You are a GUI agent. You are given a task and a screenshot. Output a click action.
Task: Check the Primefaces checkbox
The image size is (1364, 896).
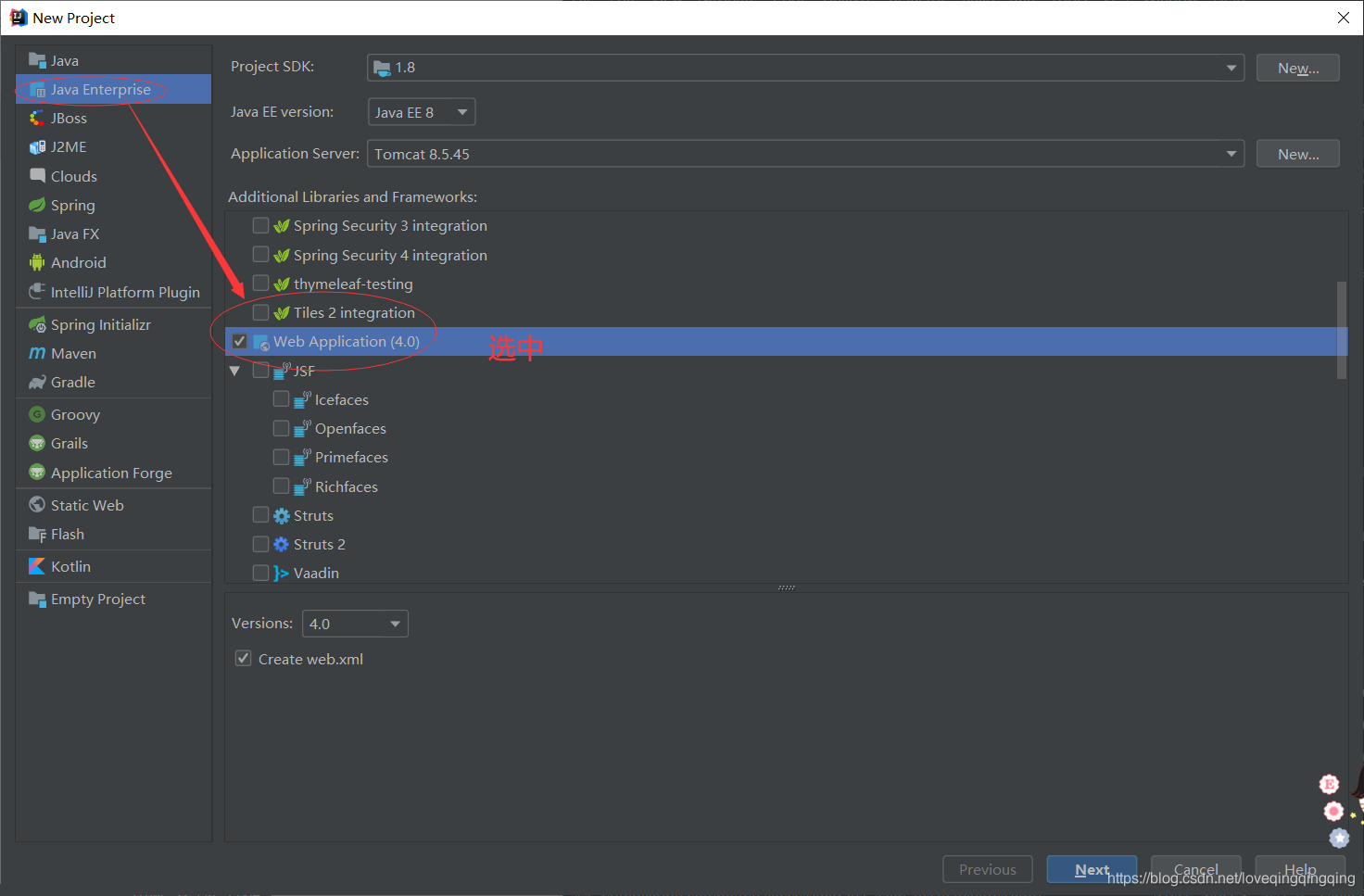click(282, 457)
